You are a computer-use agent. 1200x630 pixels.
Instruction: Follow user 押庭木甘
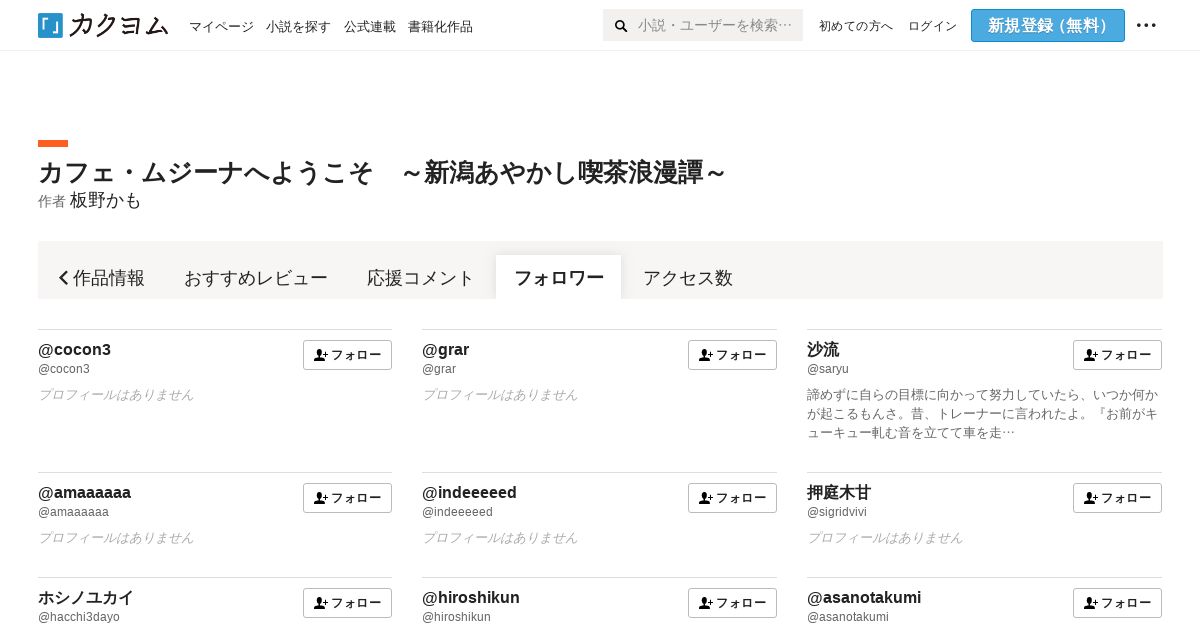(x=1117, y=498)
